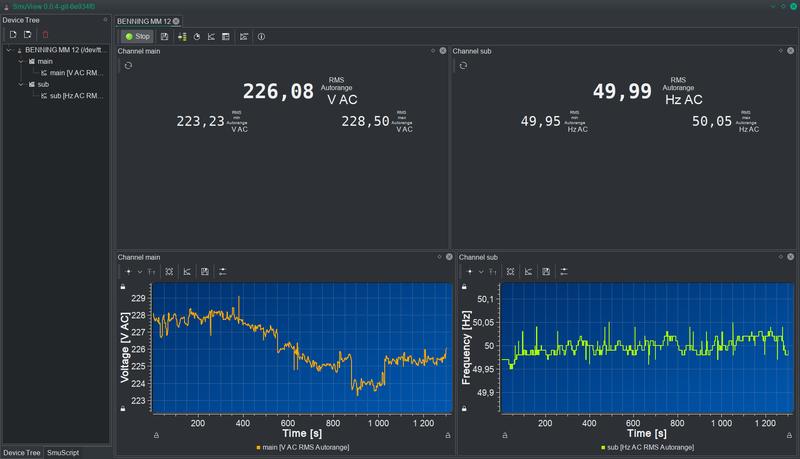Open marker dropdown arrow in voltage plot toolbar
The height and width of the screenshot is (459, 800).
tap(140, 271)
